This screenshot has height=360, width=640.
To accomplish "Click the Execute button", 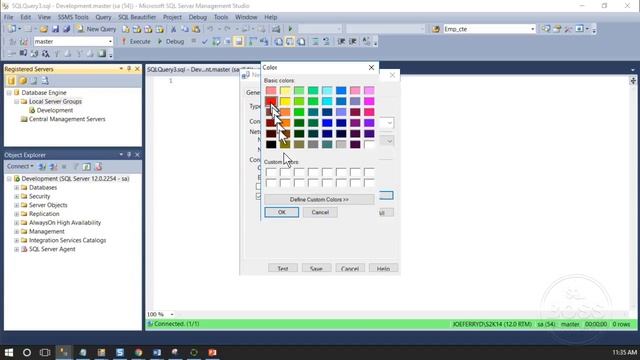I will tap(136, 41).
